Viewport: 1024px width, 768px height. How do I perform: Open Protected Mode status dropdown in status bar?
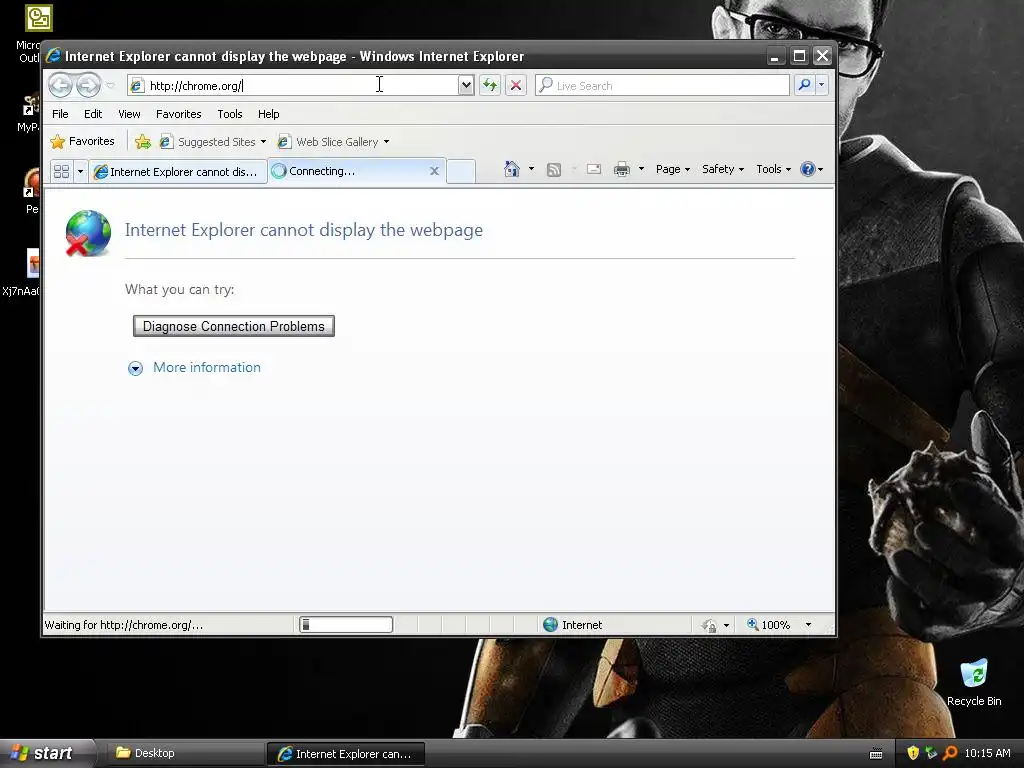(715, 625)
